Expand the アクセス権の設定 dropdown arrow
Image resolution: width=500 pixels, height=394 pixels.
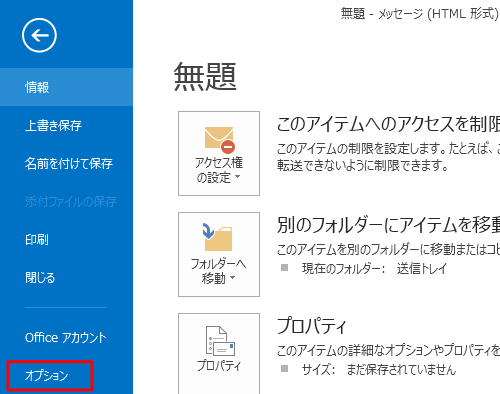[238, 177]
